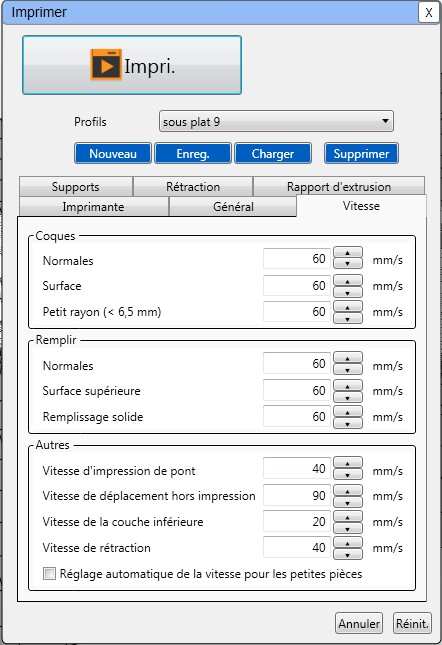Increase Remplissage solide speed with up arrow
Image resolution: width=442 pixels, height=645 pixels.
(x=348, y=412)
